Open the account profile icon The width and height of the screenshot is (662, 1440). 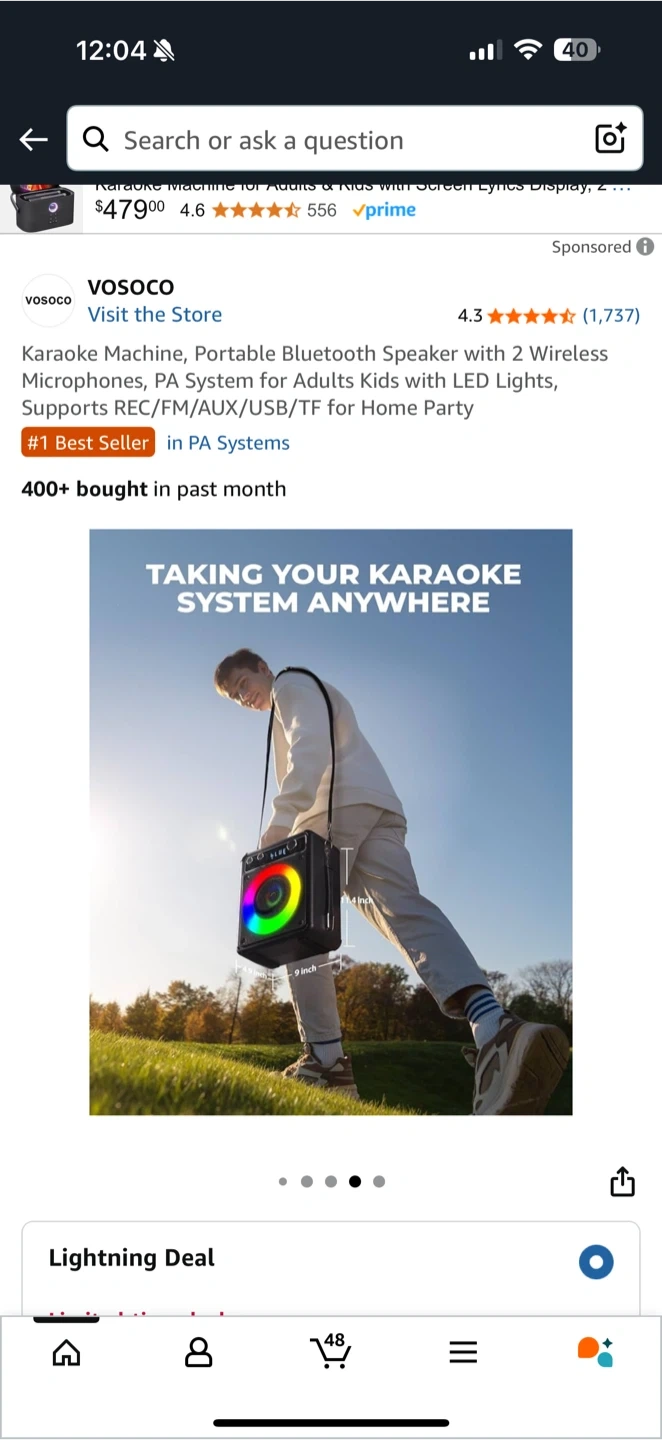click(x=199, y=1353)
